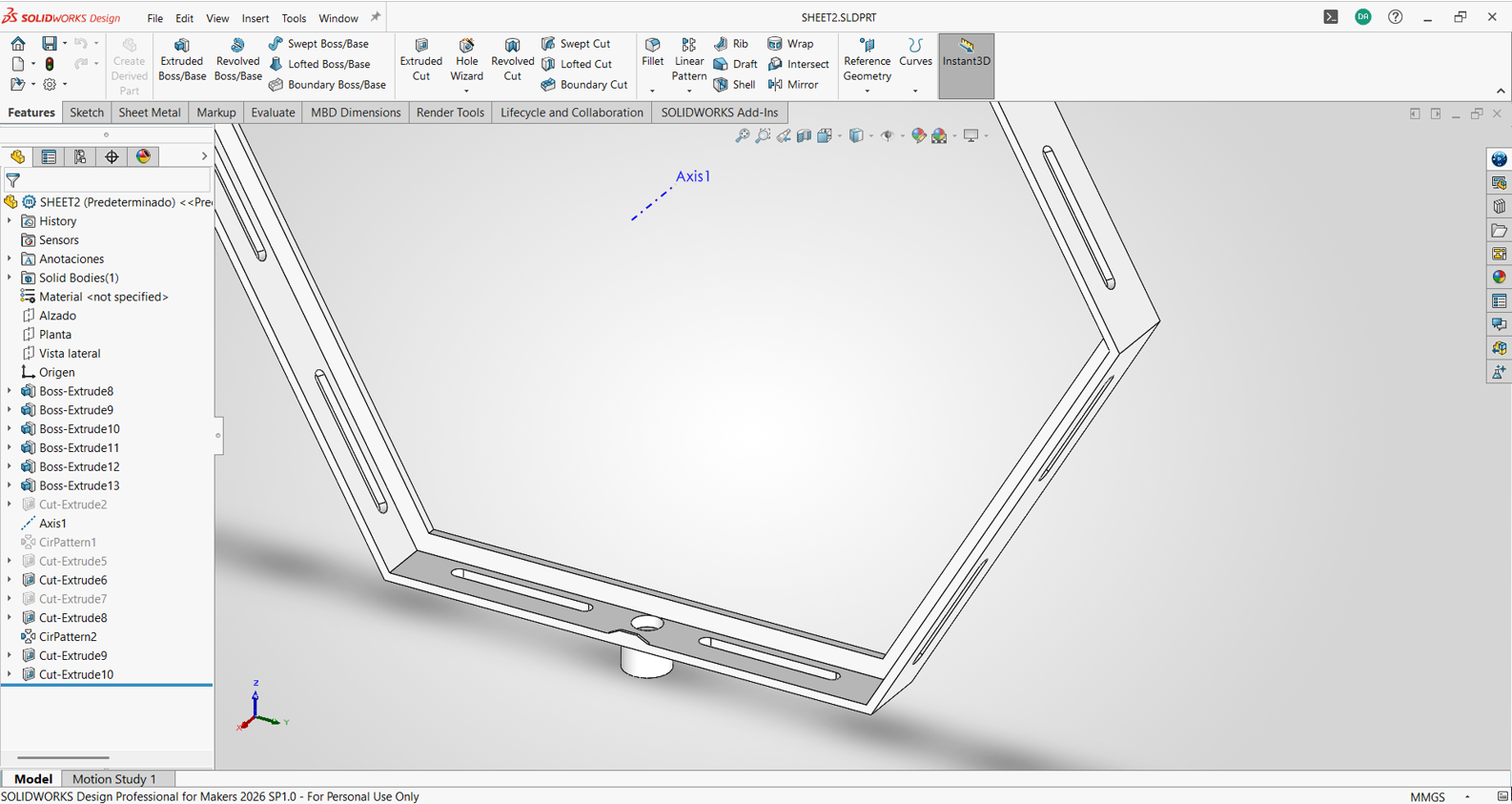1512x804 pixels.
Task: Click the Draft tool
Action: pyautogui.click(x=736, y=64)
